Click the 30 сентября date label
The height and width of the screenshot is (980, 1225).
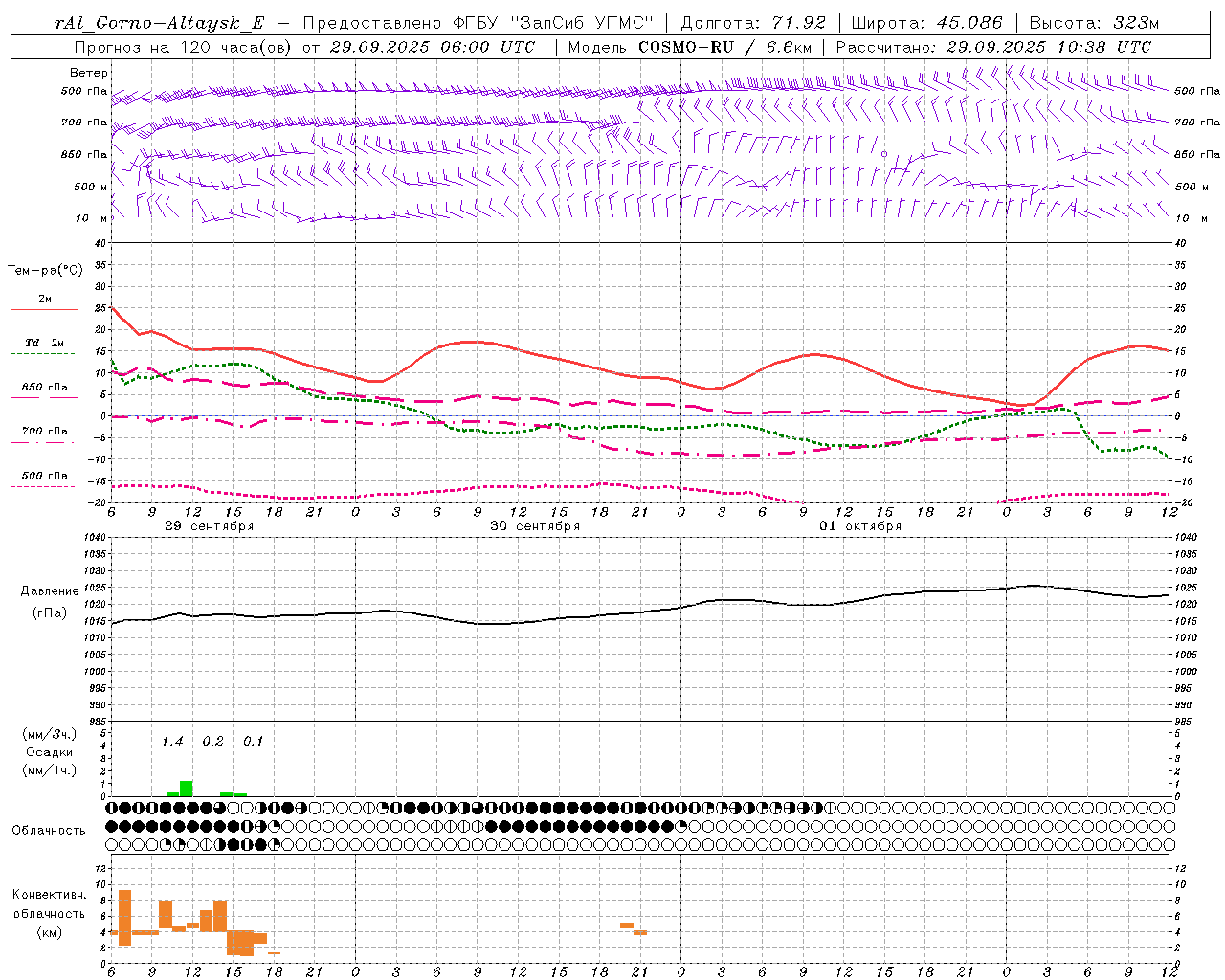pyautogui.click(x=535, y=526)
